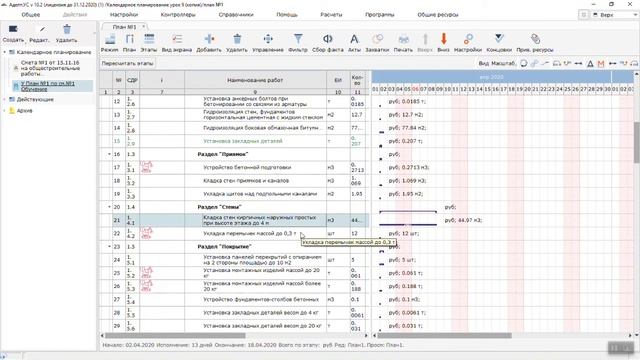Click the triangle A icon in the scale toolbar
Screen dimensions: 640x360
coord(590,64)
